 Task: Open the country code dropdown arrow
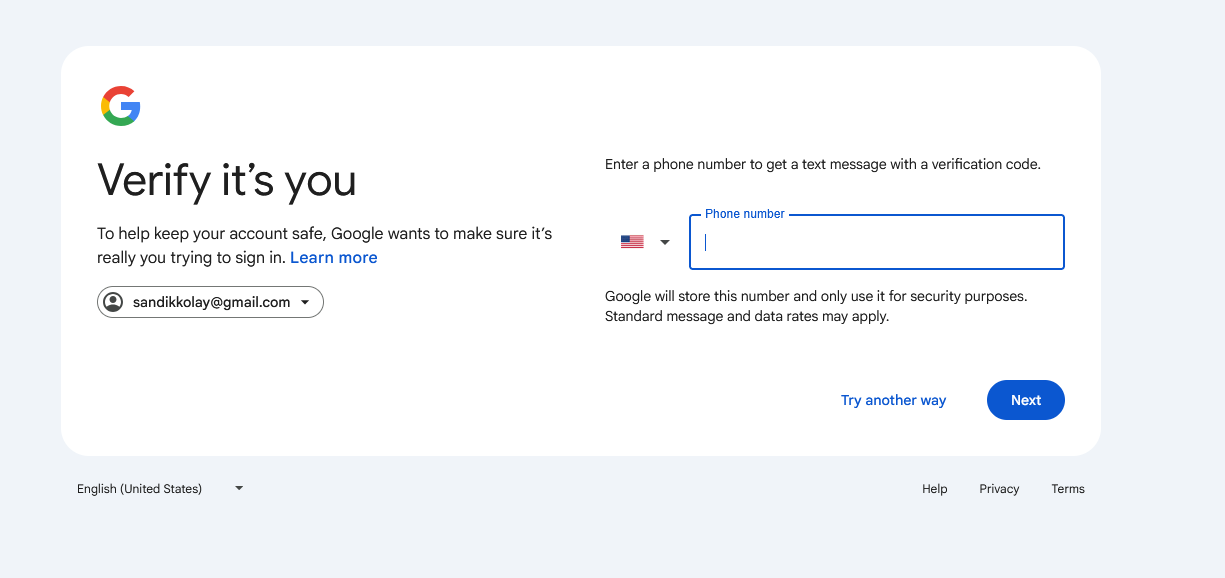click(665, 242)
